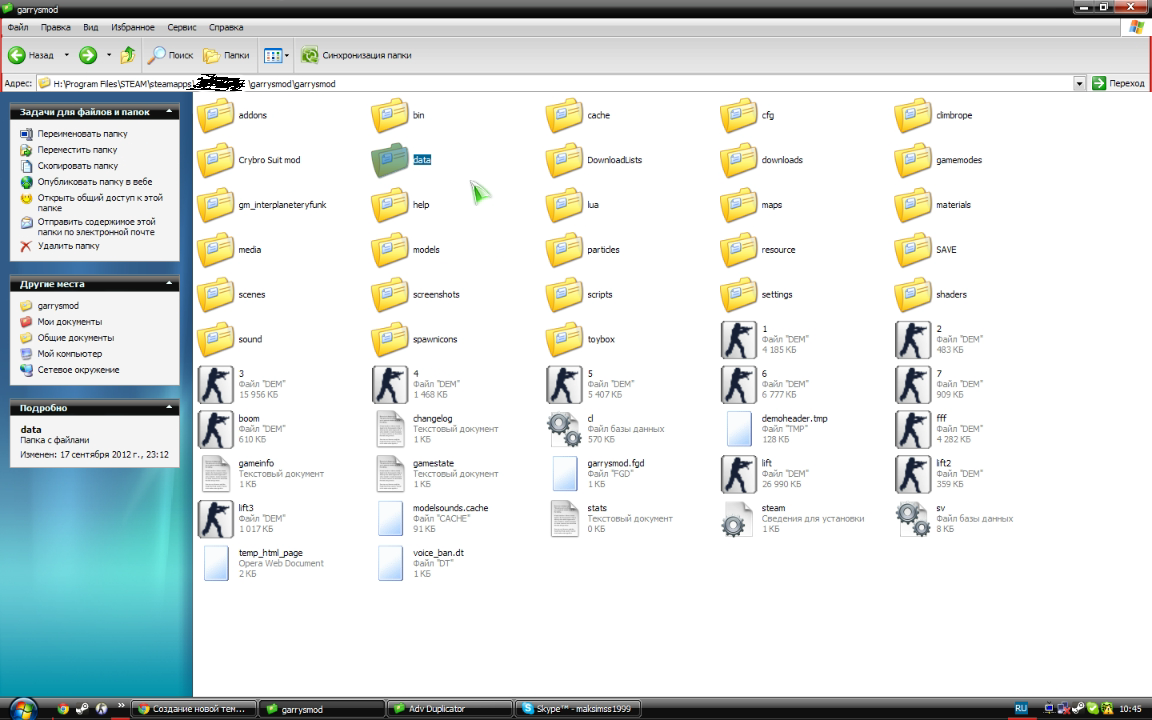
Task: Select the gameinfo text document name
Action: [x=256, y=464]
